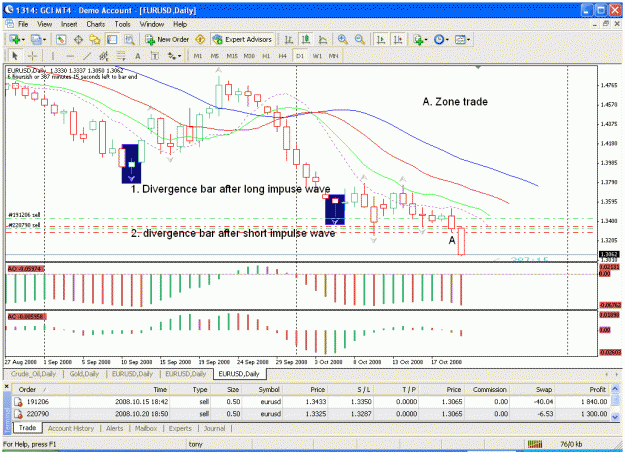Select the Trade terminal tab

coord(27,428)
